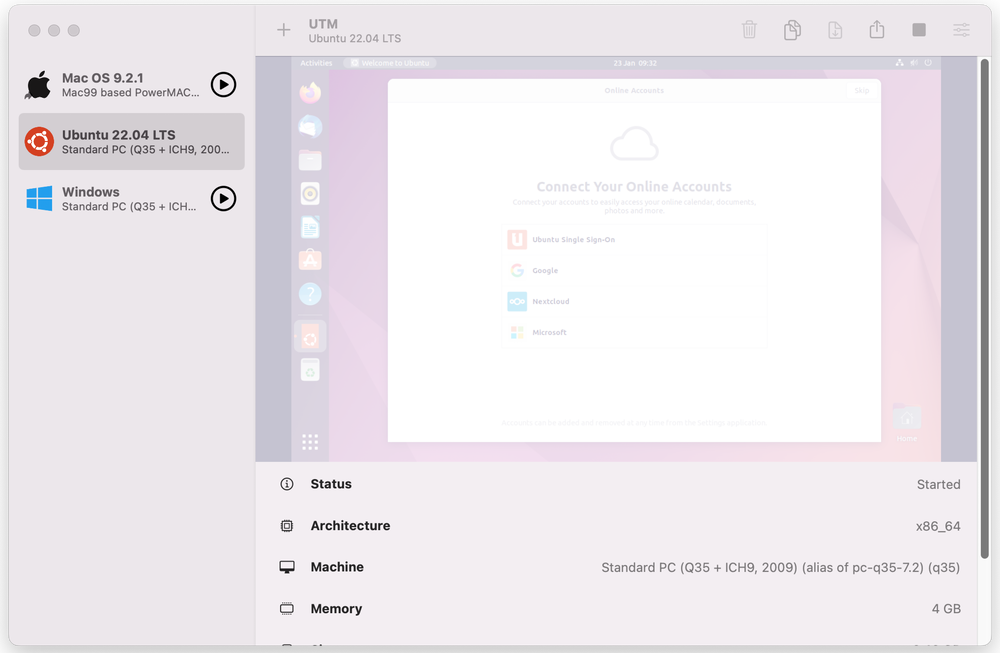Click the move VM document icon
Viewport: 1000px width, 653px height.
835,30
